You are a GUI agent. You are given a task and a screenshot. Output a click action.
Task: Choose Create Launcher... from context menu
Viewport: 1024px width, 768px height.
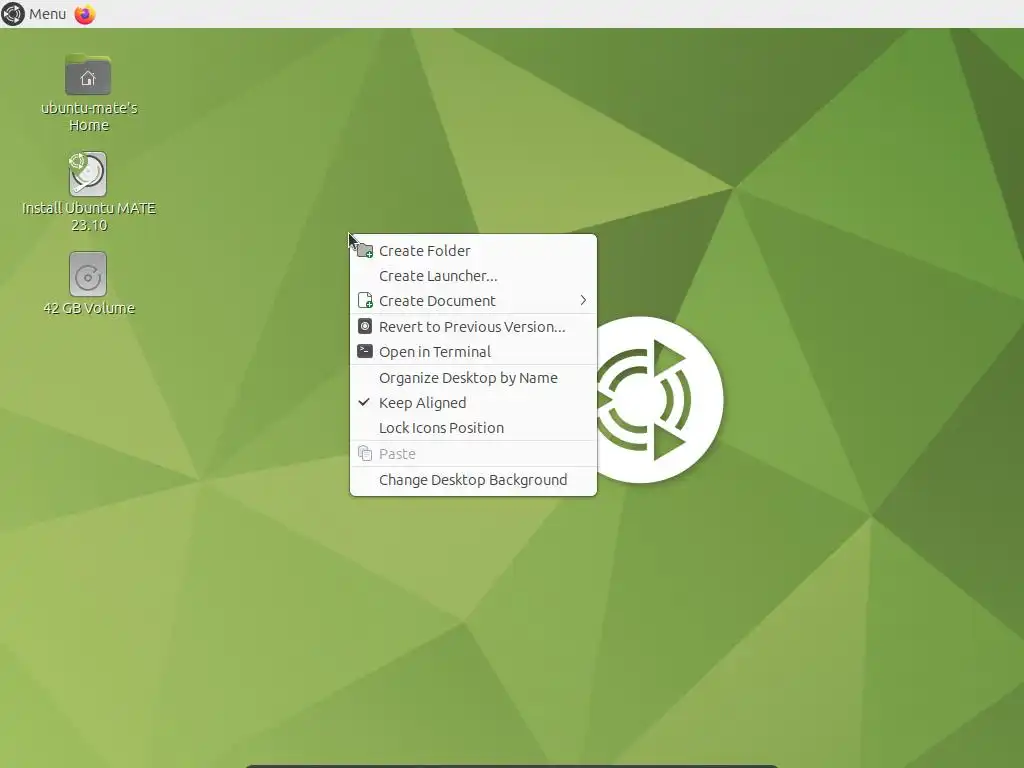pos(473,276)
